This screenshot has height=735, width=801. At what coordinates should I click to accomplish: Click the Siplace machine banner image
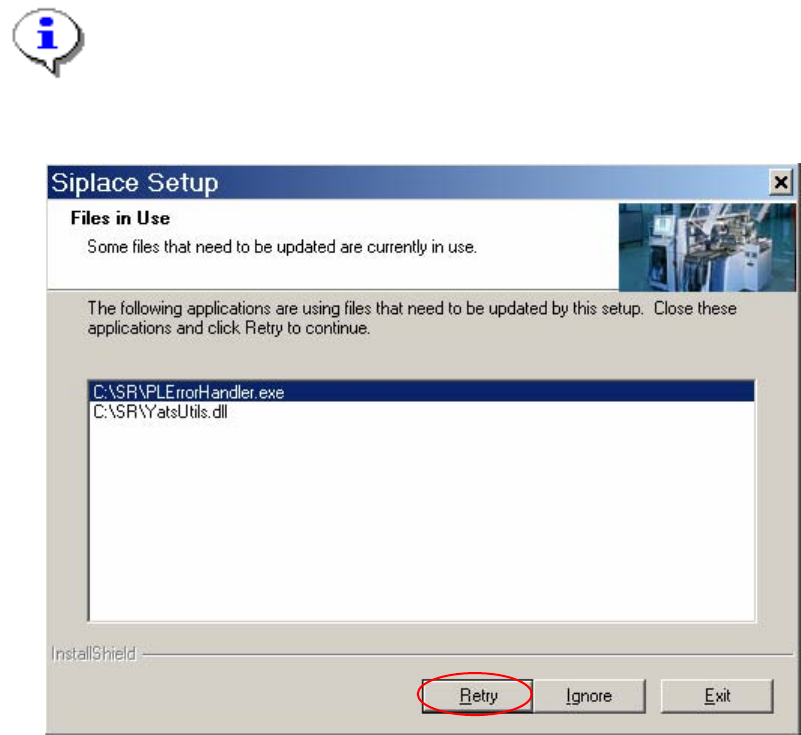pyautogui.click(x=707, y=247)
